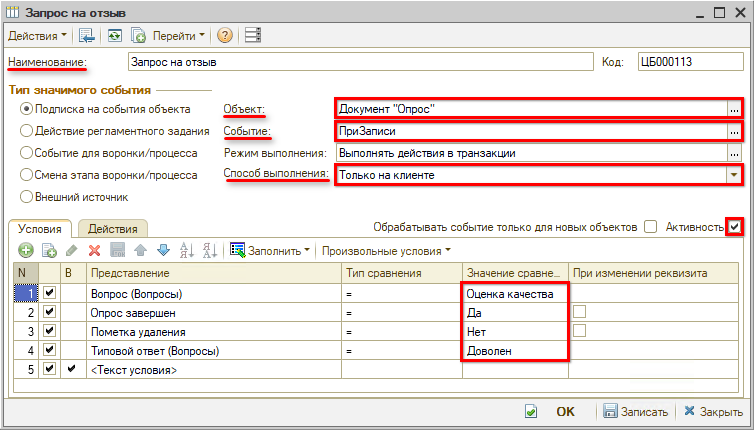
Task: Click the find-in-list icon beside Действия
Action: [87, 36]
